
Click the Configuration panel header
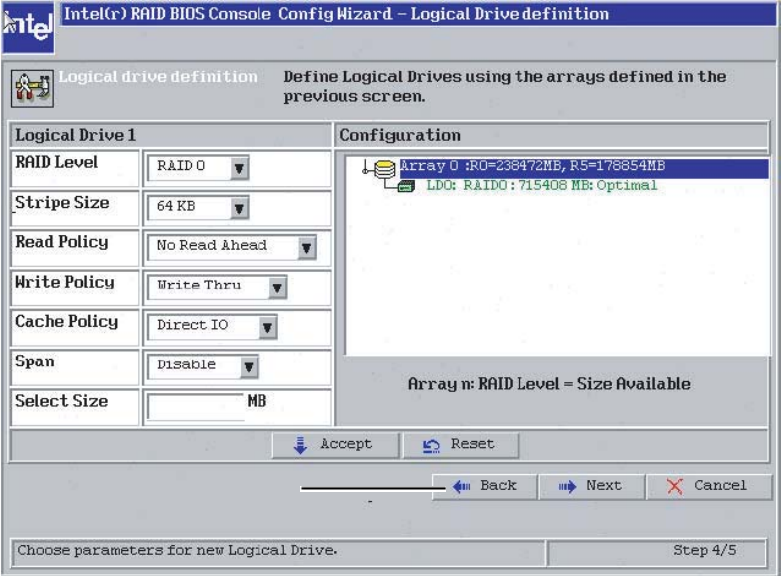tap(400, 136)
